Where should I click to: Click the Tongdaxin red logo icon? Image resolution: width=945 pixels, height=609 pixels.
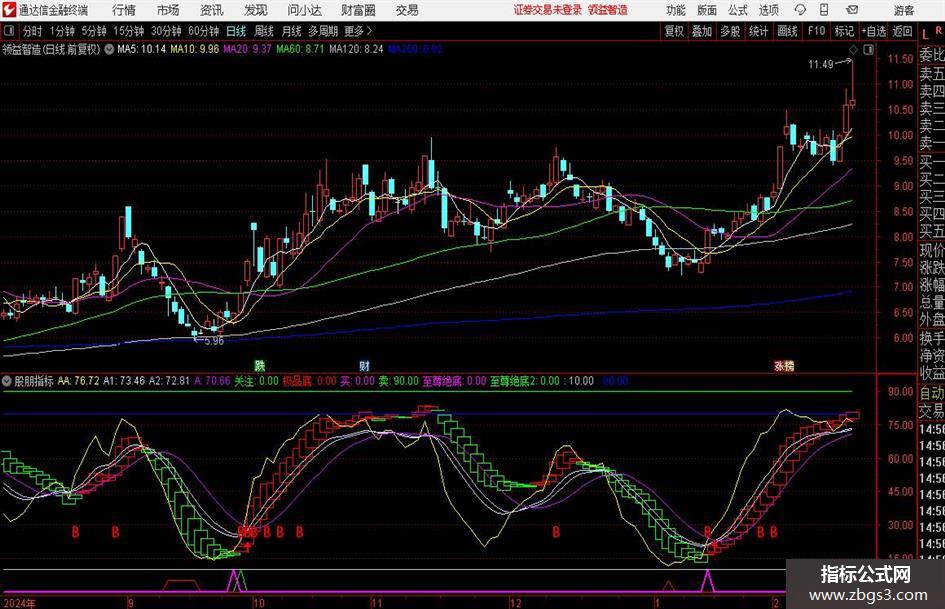9,10
